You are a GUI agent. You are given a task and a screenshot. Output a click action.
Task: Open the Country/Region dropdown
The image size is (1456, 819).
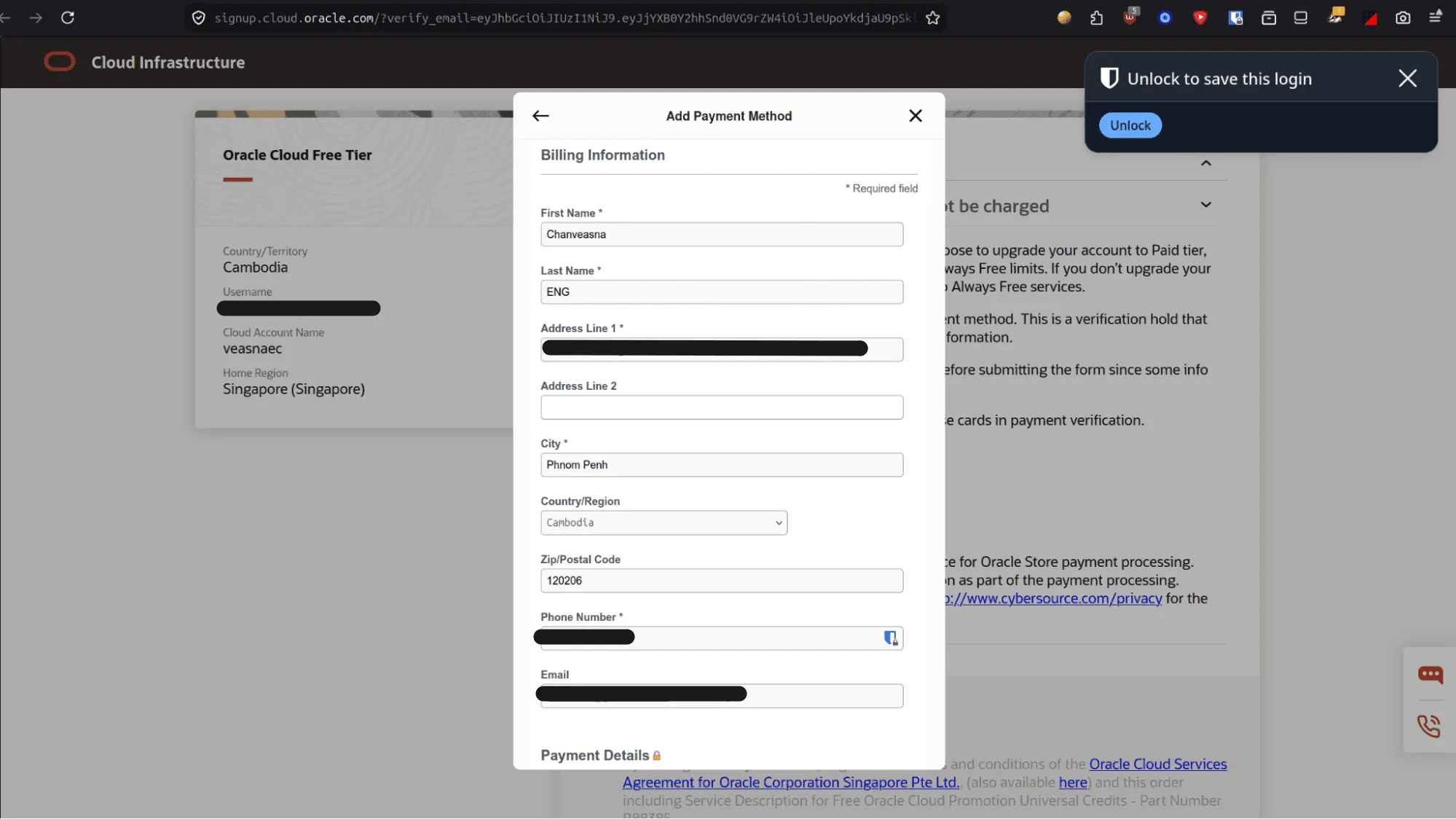[664, 523]
